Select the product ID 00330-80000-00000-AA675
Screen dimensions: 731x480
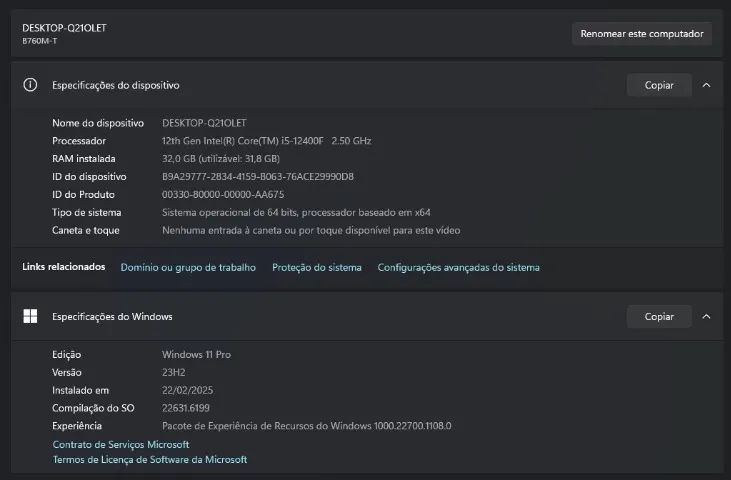pos(223,194)
